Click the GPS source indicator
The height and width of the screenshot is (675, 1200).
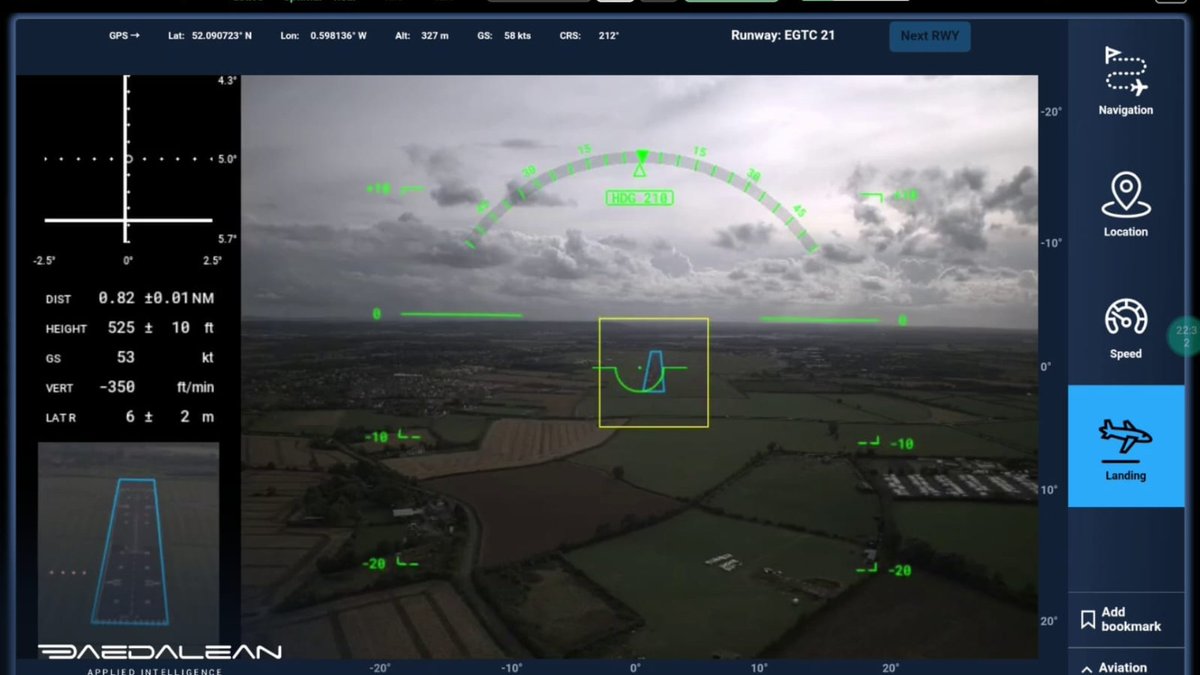point(124,35)
